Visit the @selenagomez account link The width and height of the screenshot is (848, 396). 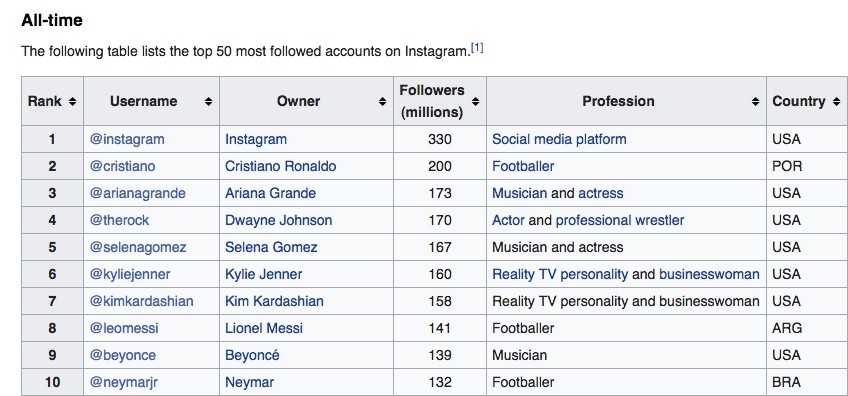point(138,248)
